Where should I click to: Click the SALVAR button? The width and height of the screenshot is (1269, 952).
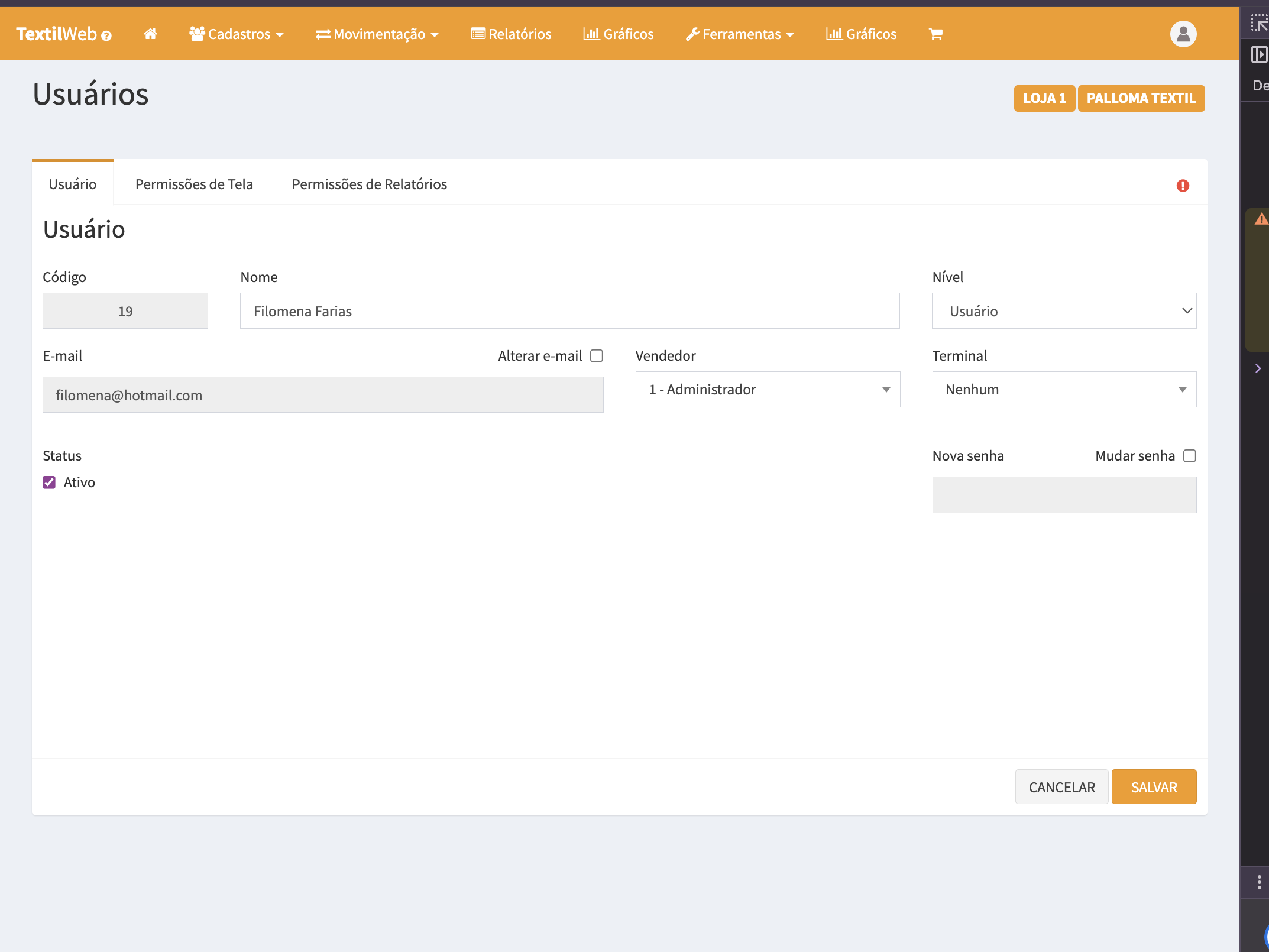point(1153,787)
